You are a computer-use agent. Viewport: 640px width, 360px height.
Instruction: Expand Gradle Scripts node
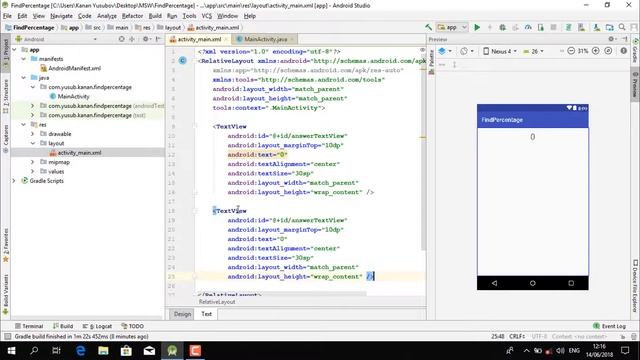14,181
